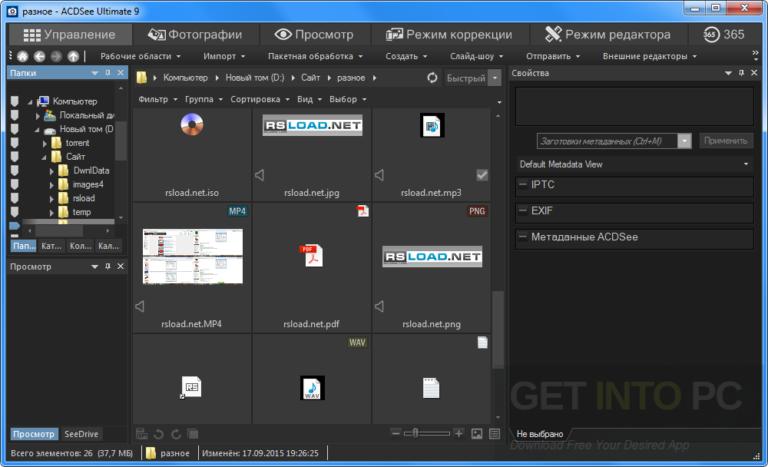The width and height of the screenshot is (768, 467).
Task: Go up one folder with up arrow icon
Action: pos(73,56)
